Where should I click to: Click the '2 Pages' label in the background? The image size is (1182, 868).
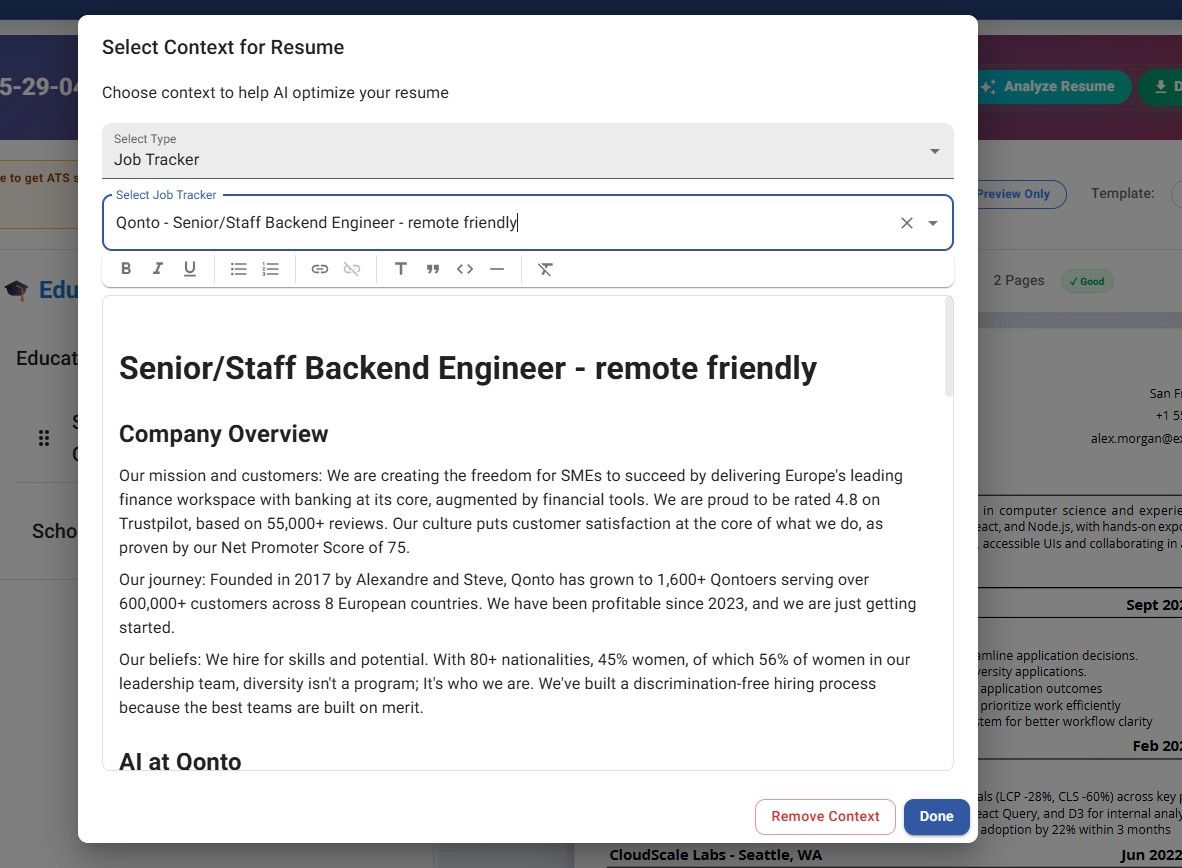tap(1018, 280)
